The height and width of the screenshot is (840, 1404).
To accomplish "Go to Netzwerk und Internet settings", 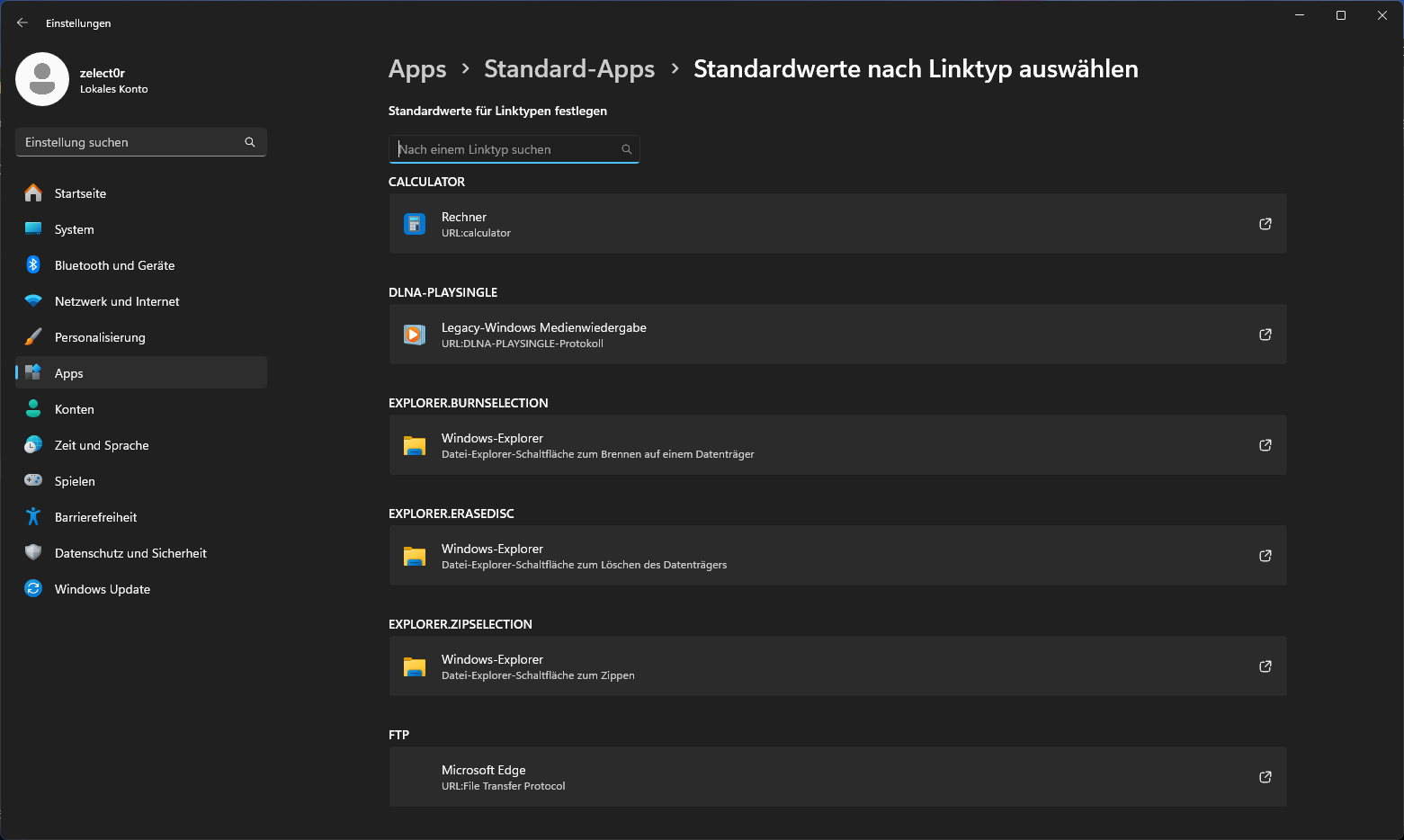I will 117,301.
